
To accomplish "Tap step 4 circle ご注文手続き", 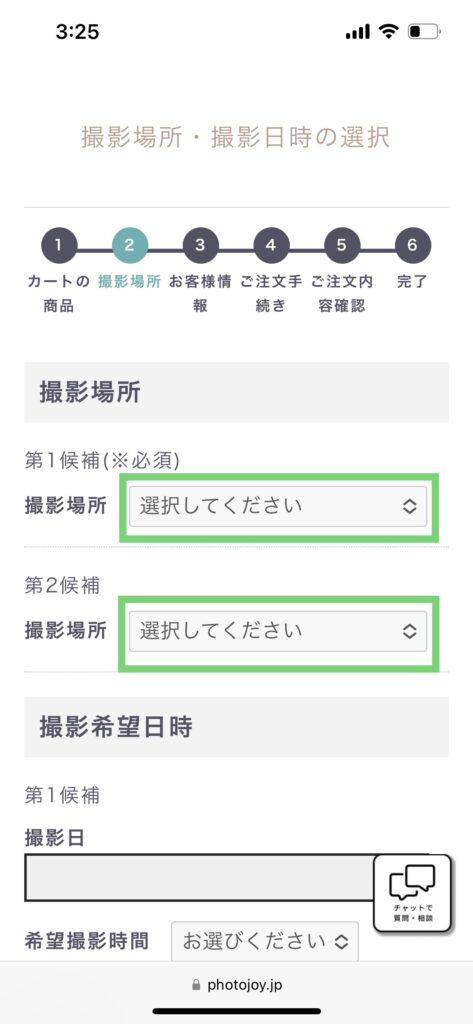I will click(x=271, y=246).
